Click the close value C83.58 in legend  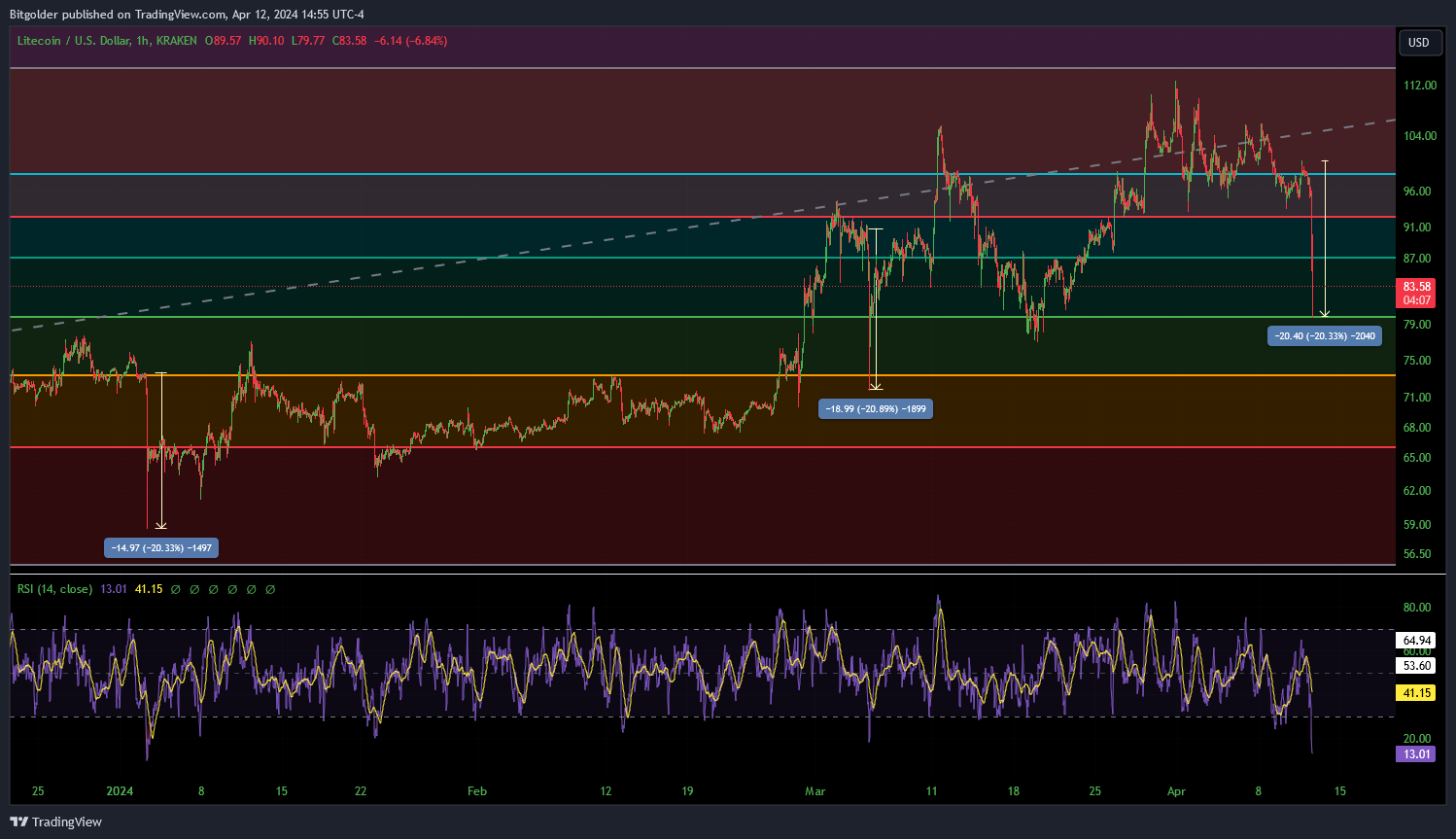[350, 41]
